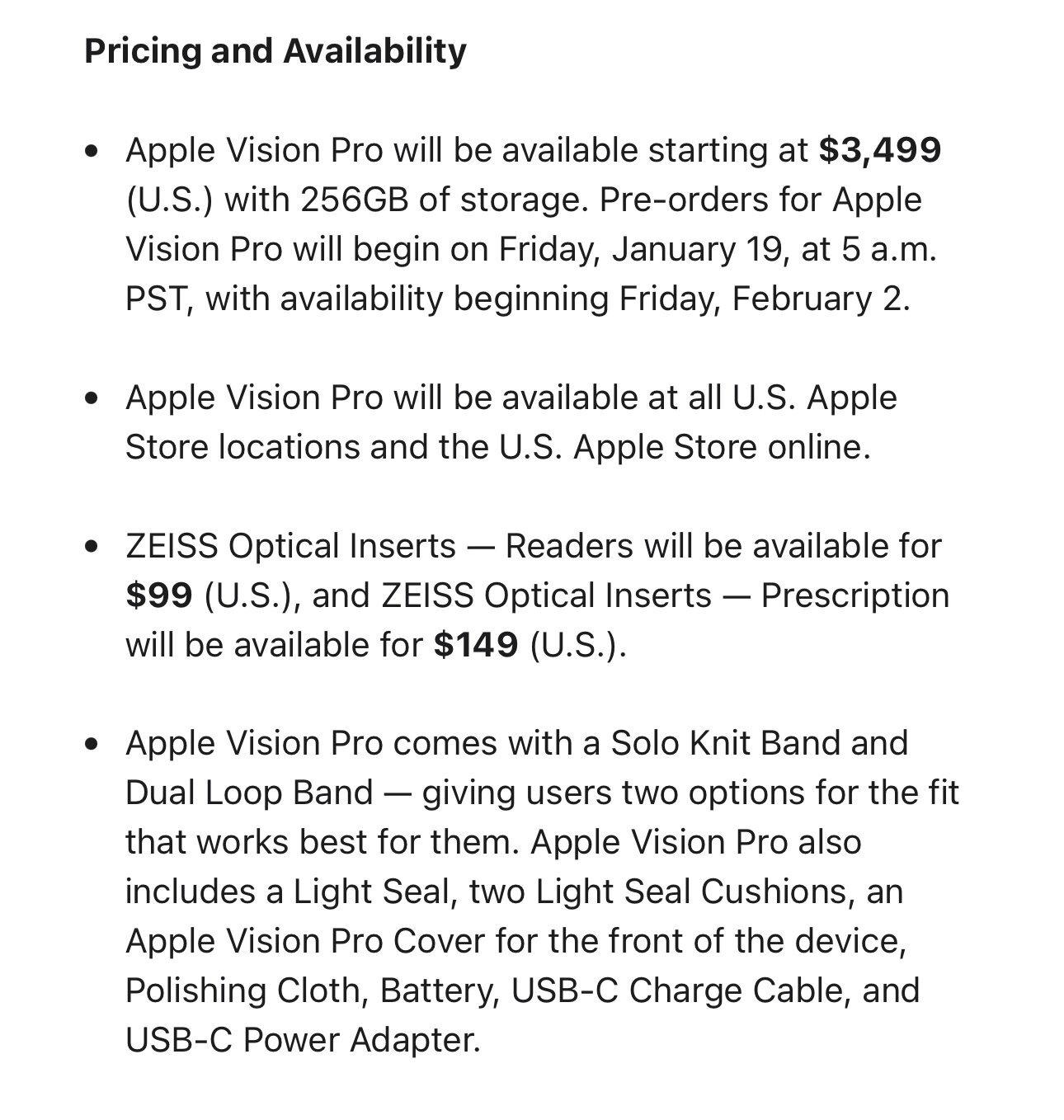Click the Pricing and Availability heading
The width and height of the screenshot is (1064, 1120).
[x=275, y=51]
